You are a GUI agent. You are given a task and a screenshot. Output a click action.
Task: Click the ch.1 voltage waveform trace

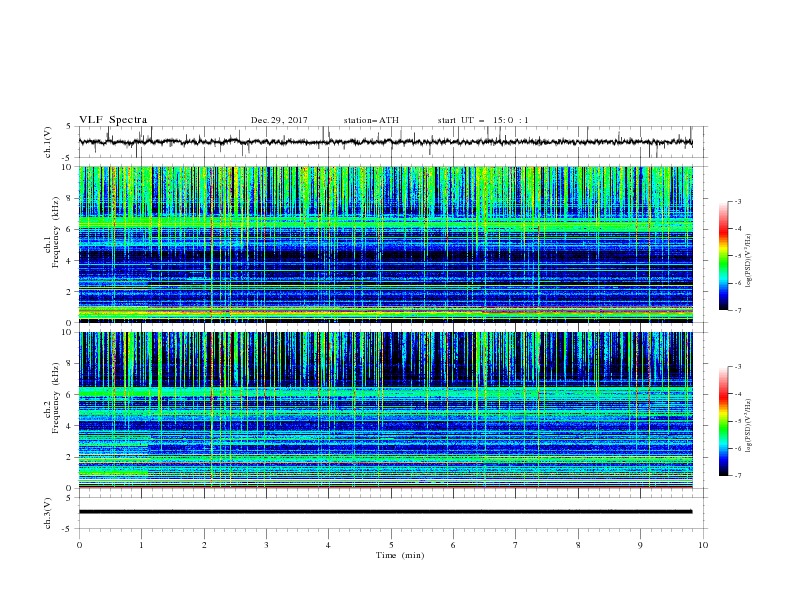click(385, 142)
